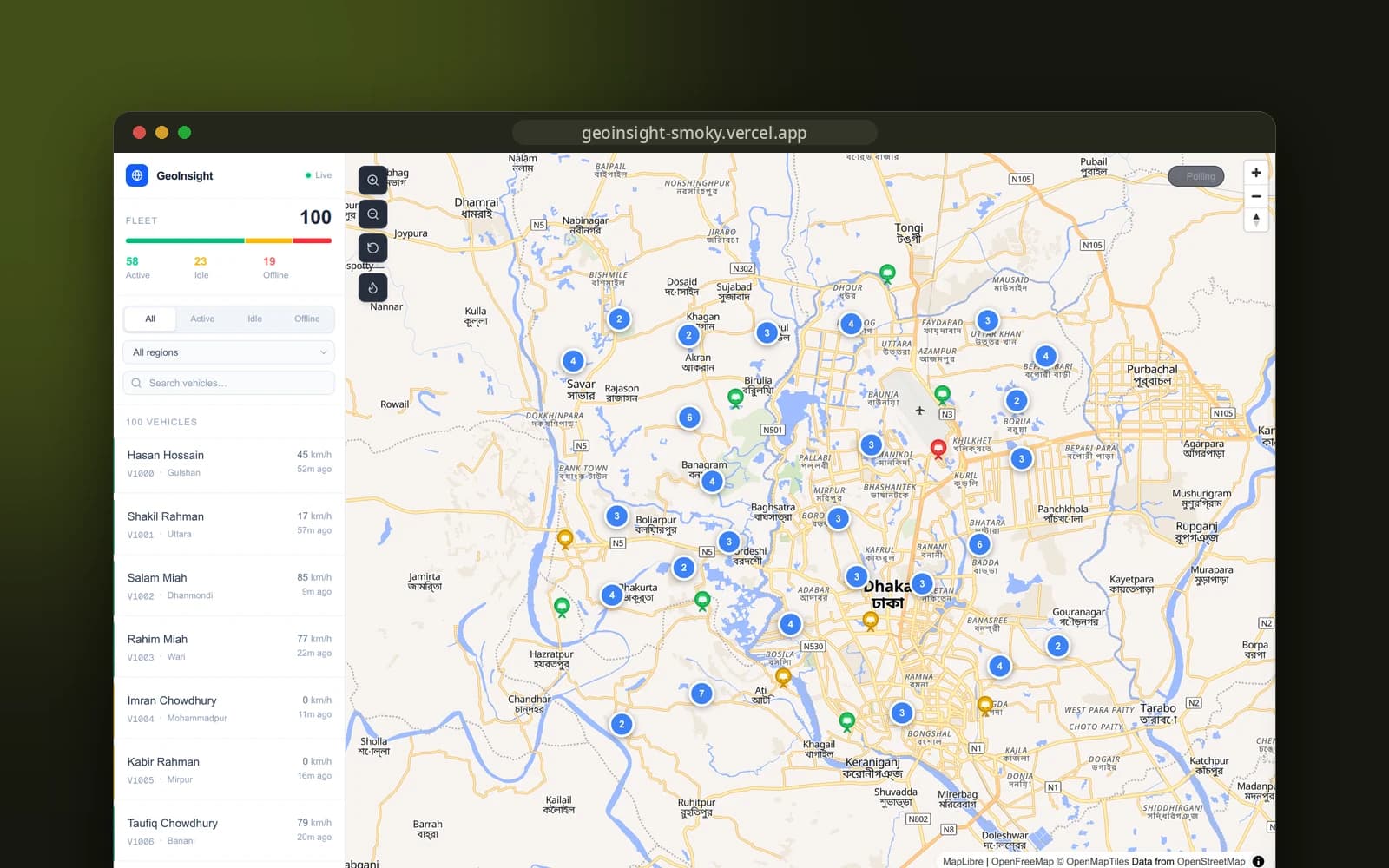Click the 23 Idle fleet count
This screenshot has width=1389, height=868.
[201, 267]
